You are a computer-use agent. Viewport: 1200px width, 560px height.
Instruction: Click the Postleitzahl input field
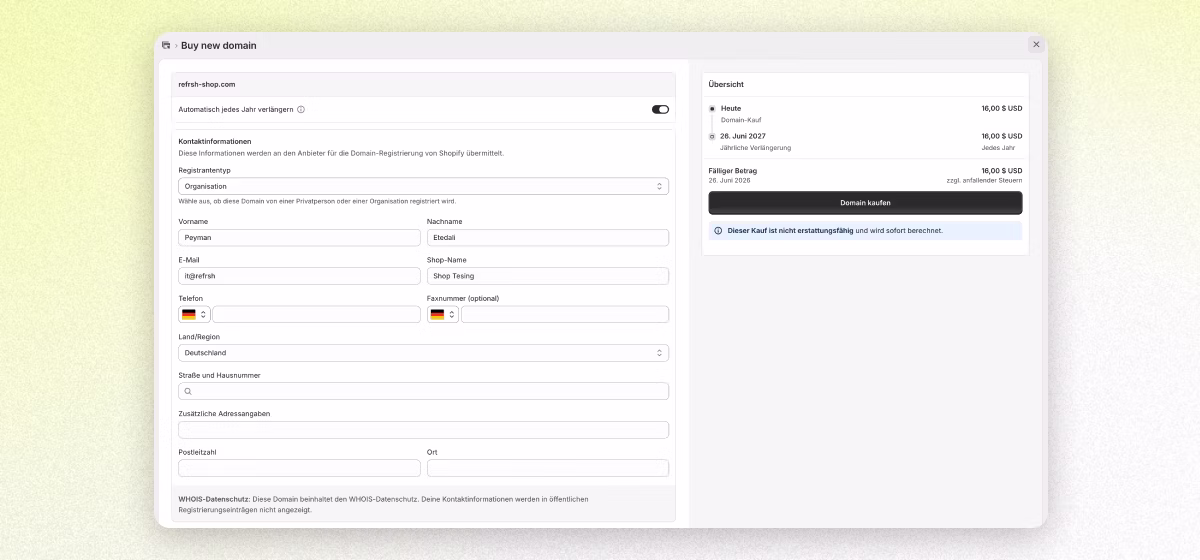pos(300,468)
